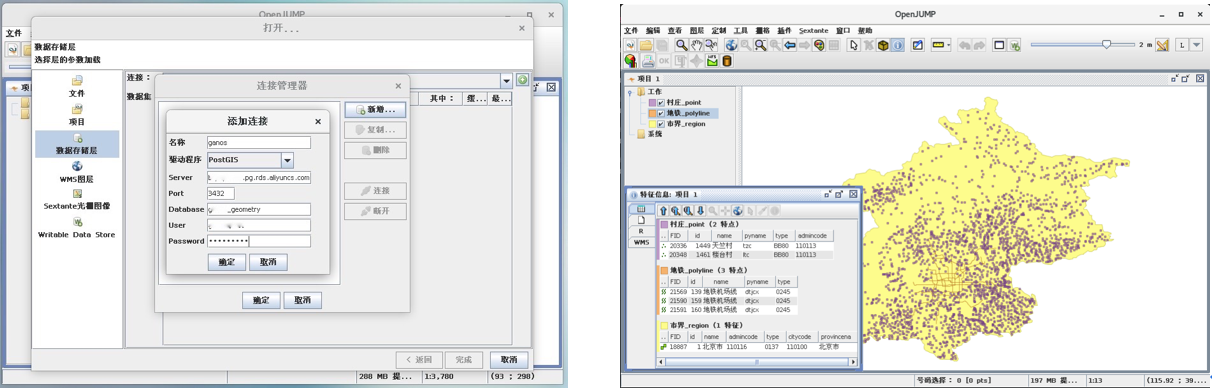Screen dimensions: 1212x390
Task: Collapse the 工作 category tree node
Action: (630, 92)
